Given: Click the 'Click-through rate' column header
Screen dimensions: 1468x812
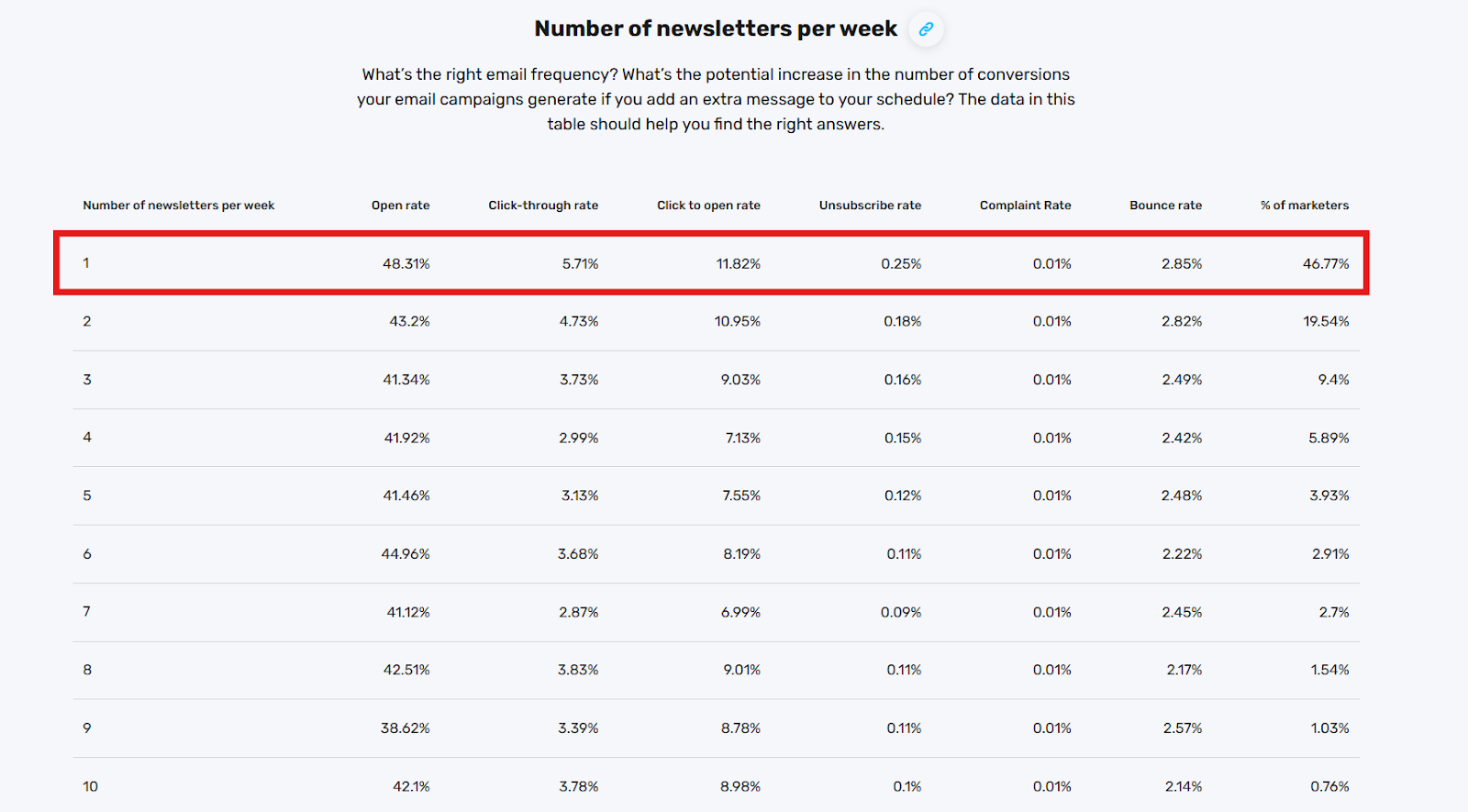Looking at the screenshot, I should point(543,206).
